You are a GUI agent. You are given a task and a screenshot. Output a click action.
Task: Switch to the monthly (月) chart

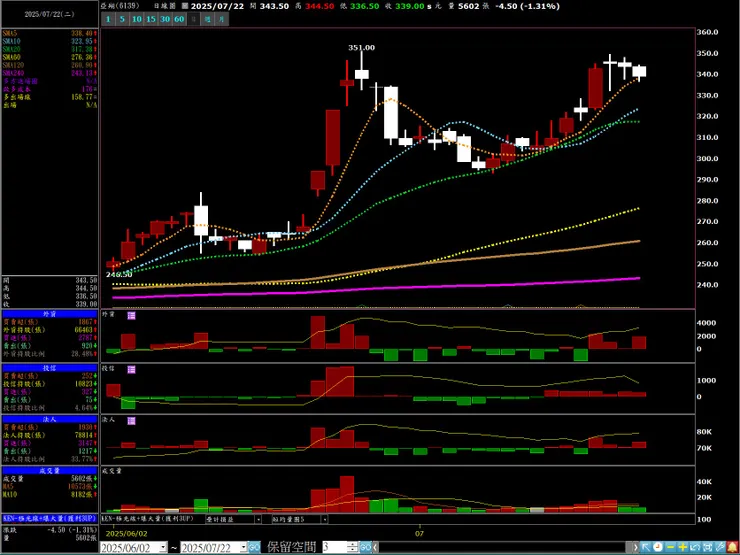coord(221,19)
